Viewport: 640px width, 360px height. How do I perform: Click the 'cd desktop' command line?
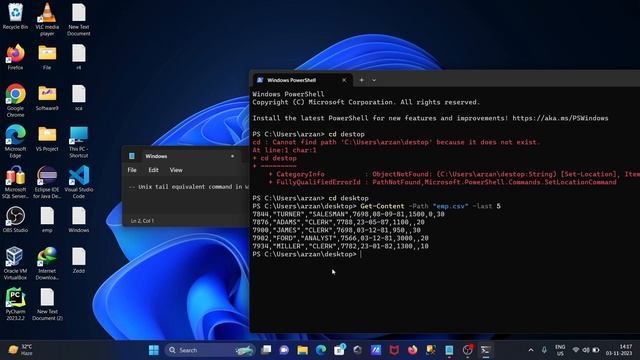click(310, 198)
